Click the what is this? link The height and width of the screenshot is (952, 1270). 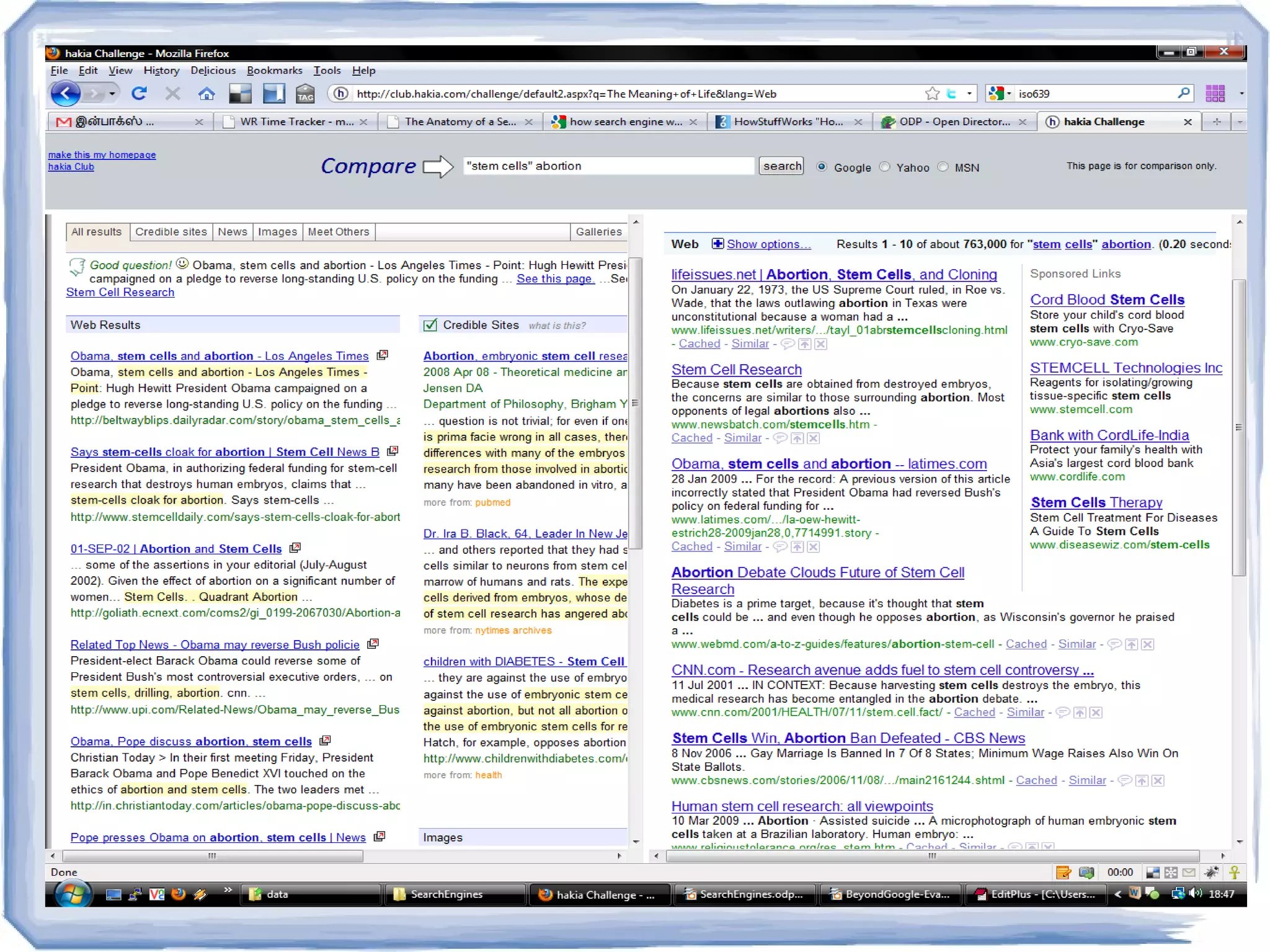[x=557, y=325]
